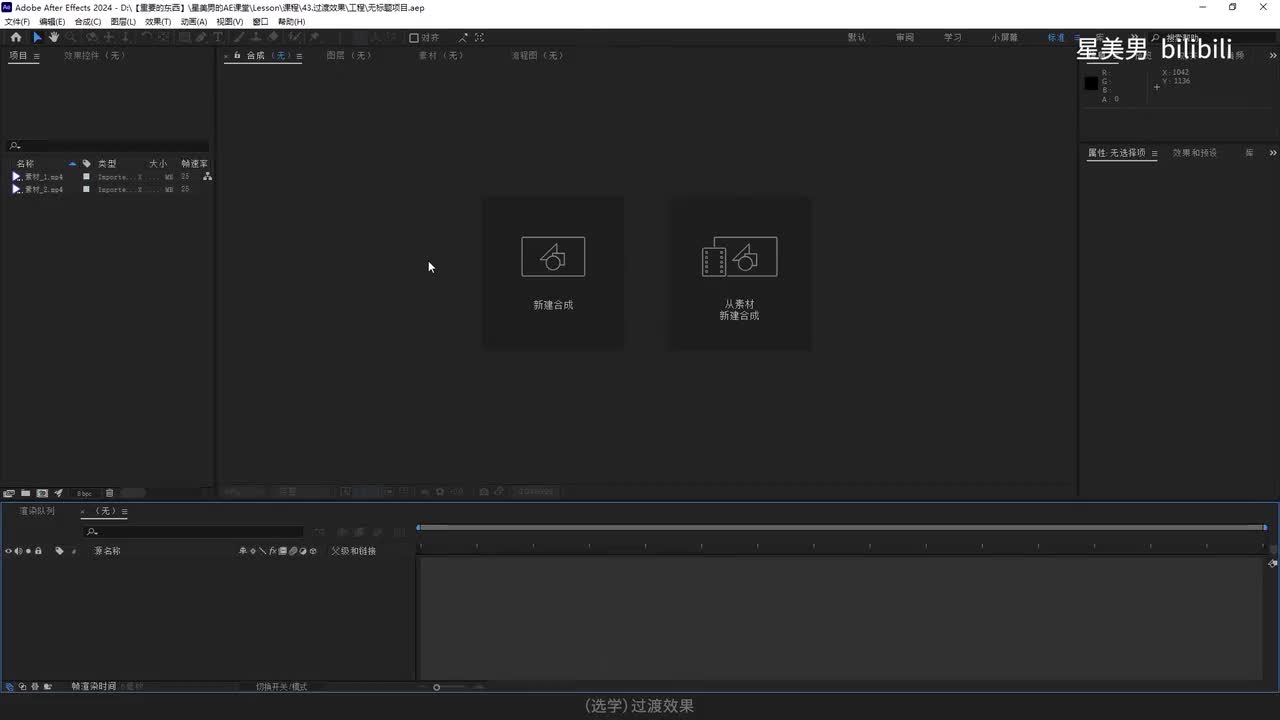Switch to the 学习 workspace
The height and width of the screenshot is (720, 1280).
pyautogui.click(x=953, y=38)
